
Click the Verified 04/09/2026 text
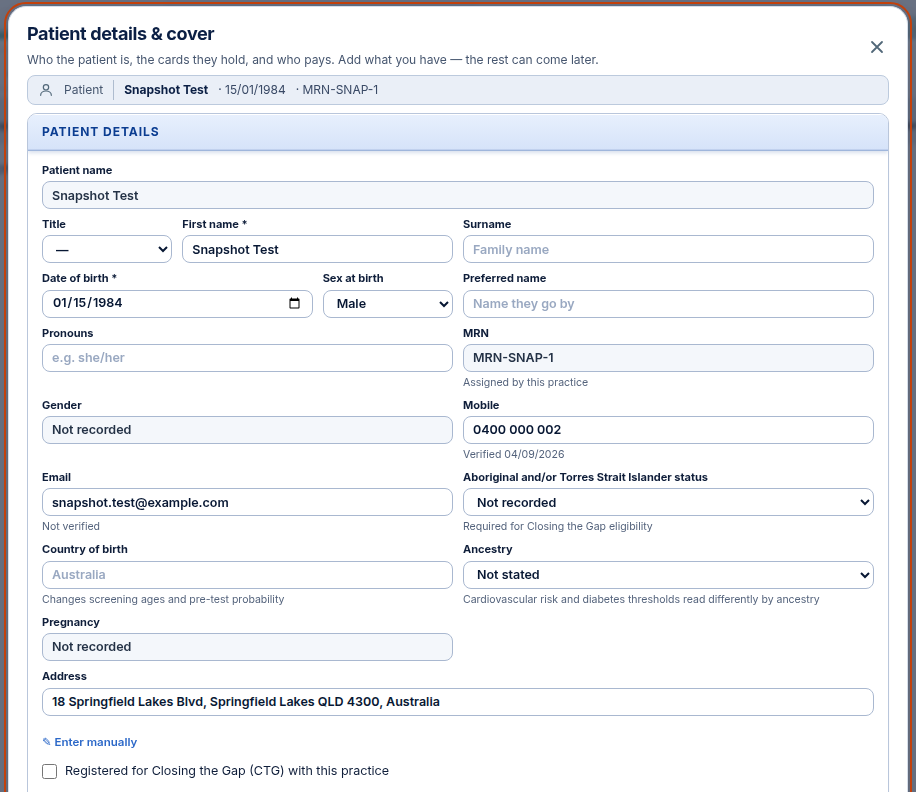coord(513,454)
